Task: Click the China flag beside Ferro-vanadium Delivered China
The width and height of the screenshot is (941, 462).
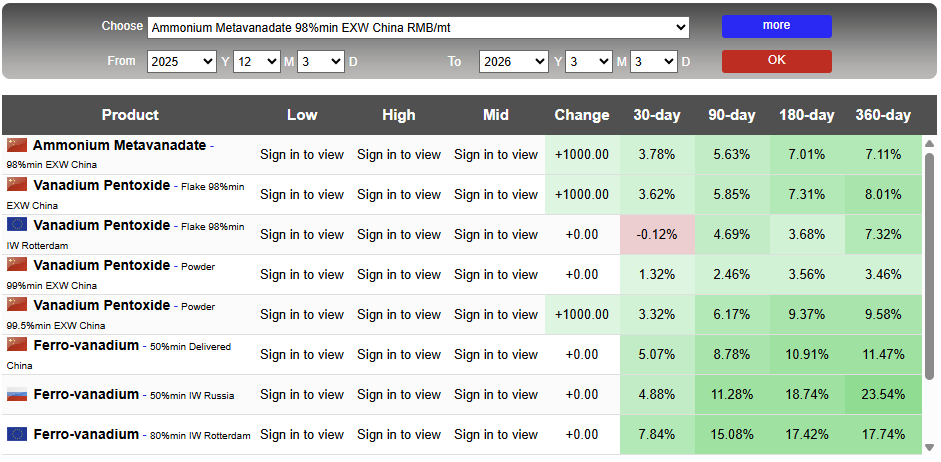Action: click(x=17, y=344)
